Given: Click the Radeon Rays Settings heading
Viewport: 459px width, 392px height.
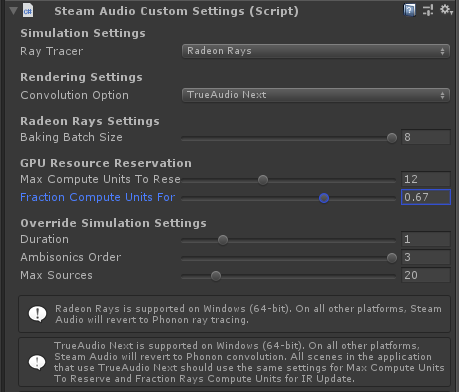Looking at the screenshot, I should click(90, 121).
